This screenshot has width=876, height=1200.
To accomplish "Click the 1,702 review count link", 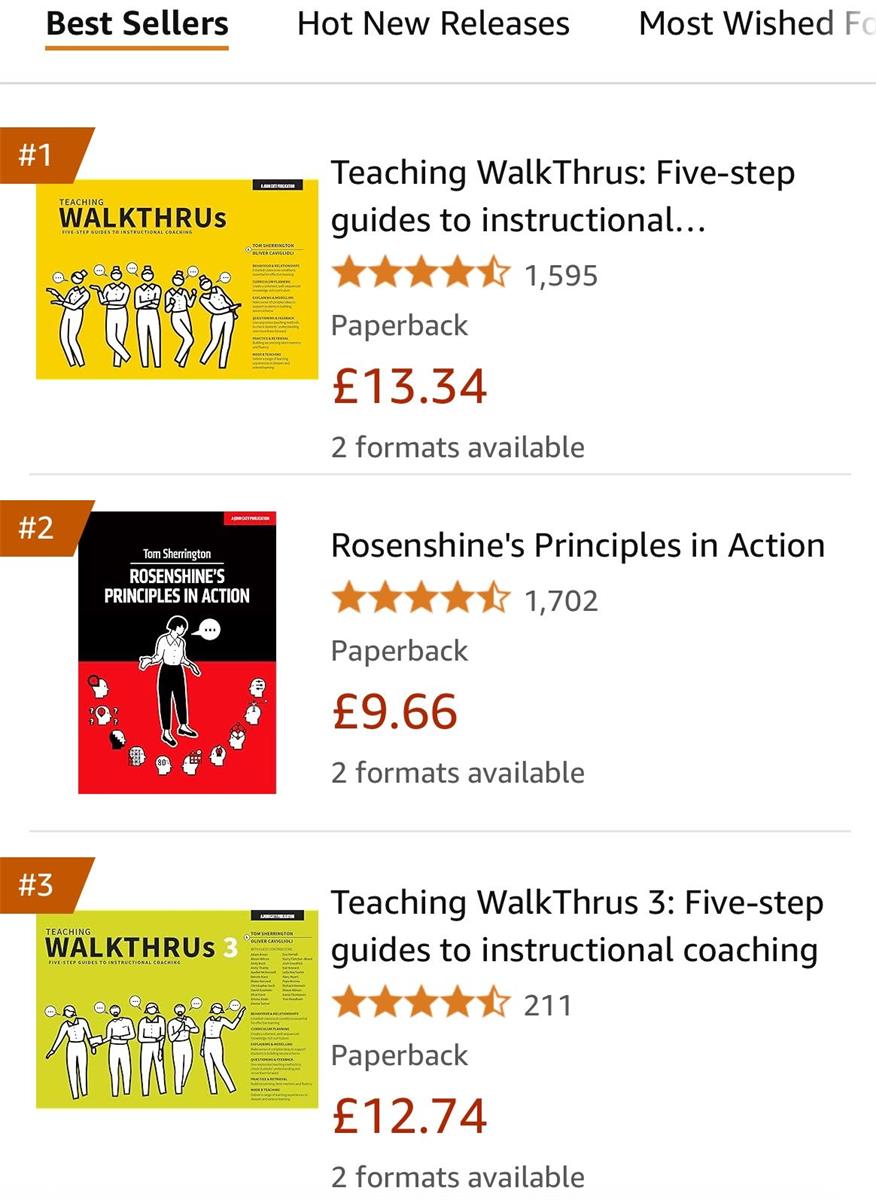I will 562,598.
